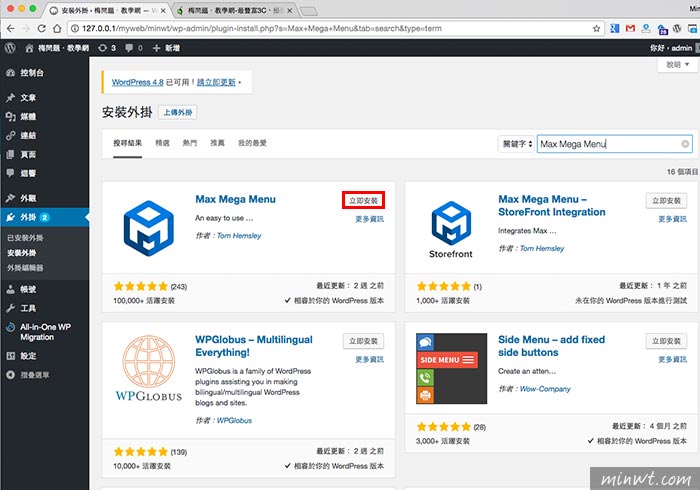Click Side Menu add fixed side buttons title
The width and height of the screenshot is (700, 490).
click(551, 346)
